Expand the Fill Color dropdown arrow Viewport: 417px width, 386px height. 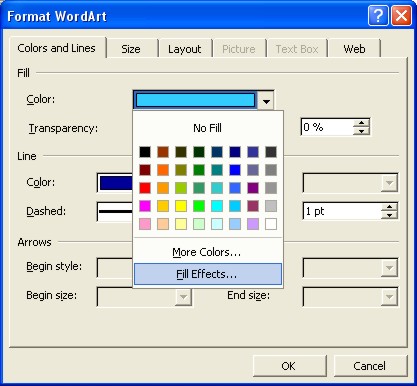266,101
